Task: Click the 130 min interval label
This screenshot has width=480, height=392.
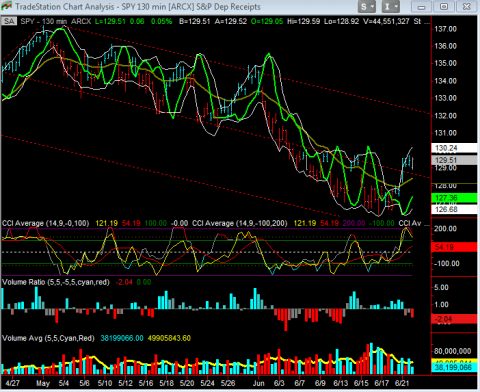Action: click(54, 21)
